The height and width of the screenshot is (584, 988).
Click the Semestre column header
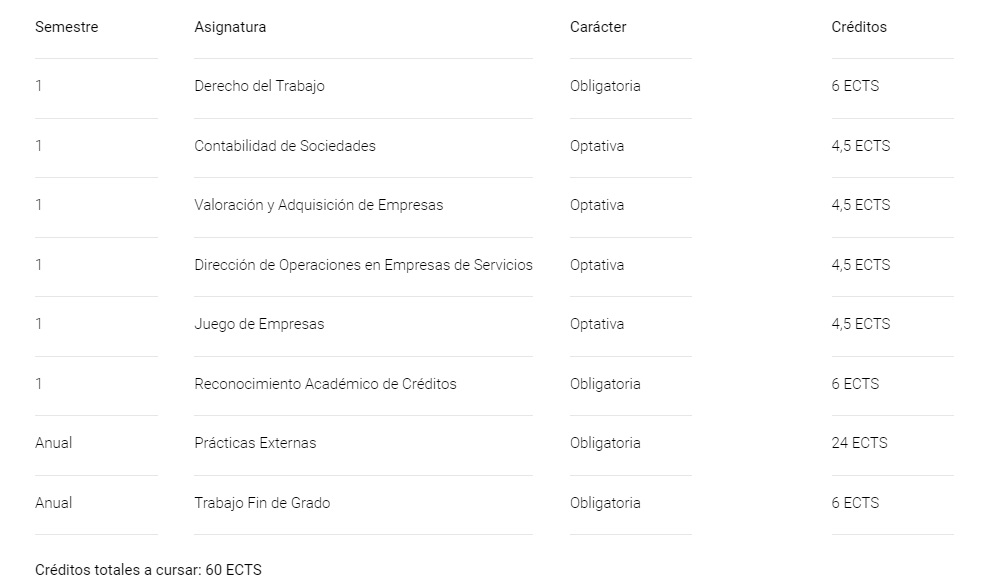tap(66, 27)
